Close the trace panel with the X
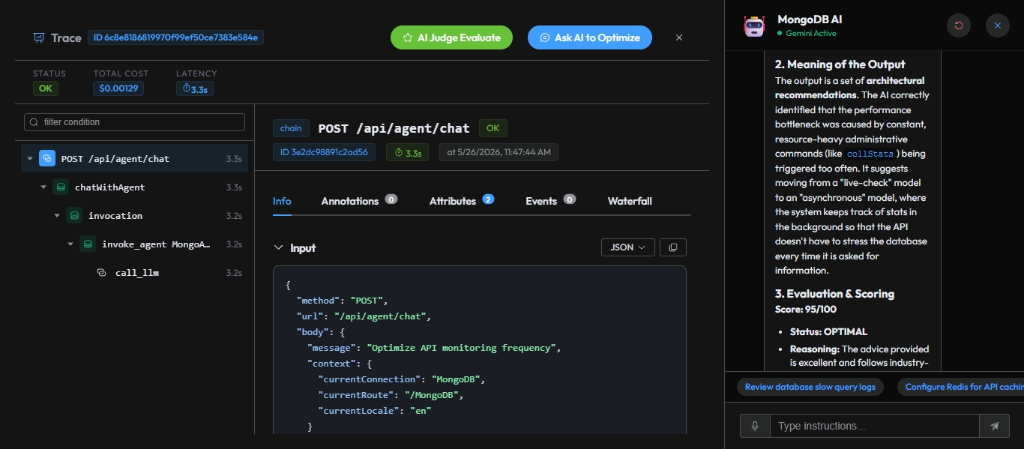The height and width of the screenshot is (449, 1024). point(679,38)
